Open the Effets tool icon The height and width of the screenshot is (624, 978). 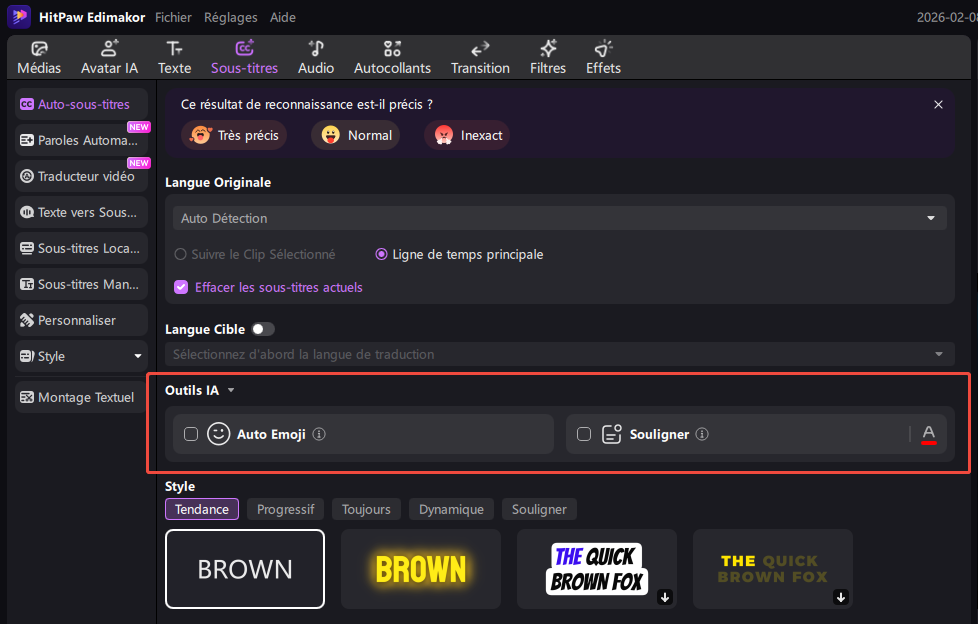[603, 49]
